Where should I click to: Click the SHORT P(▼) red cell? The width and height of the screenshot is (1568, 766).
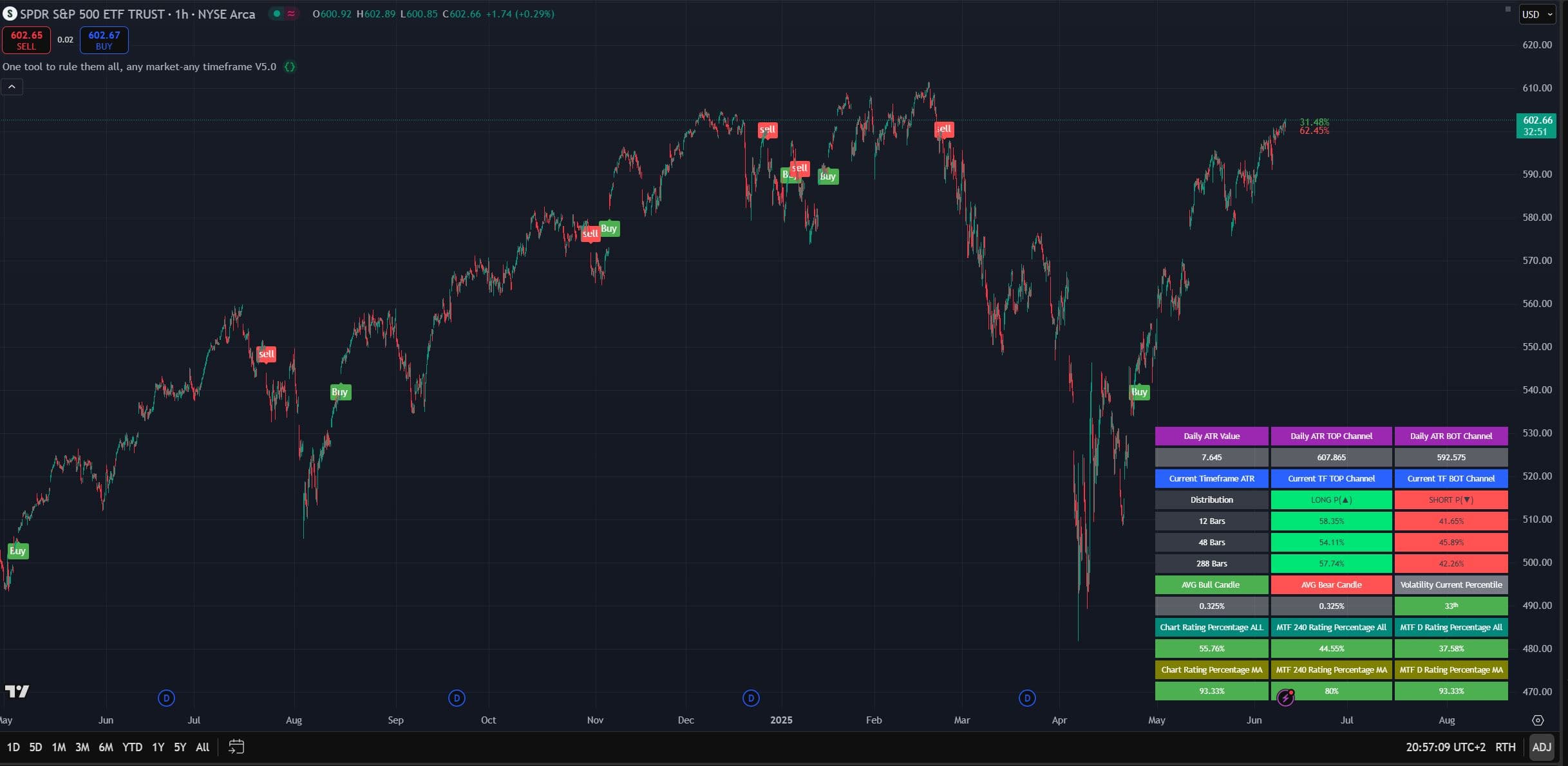[1451, 500]
